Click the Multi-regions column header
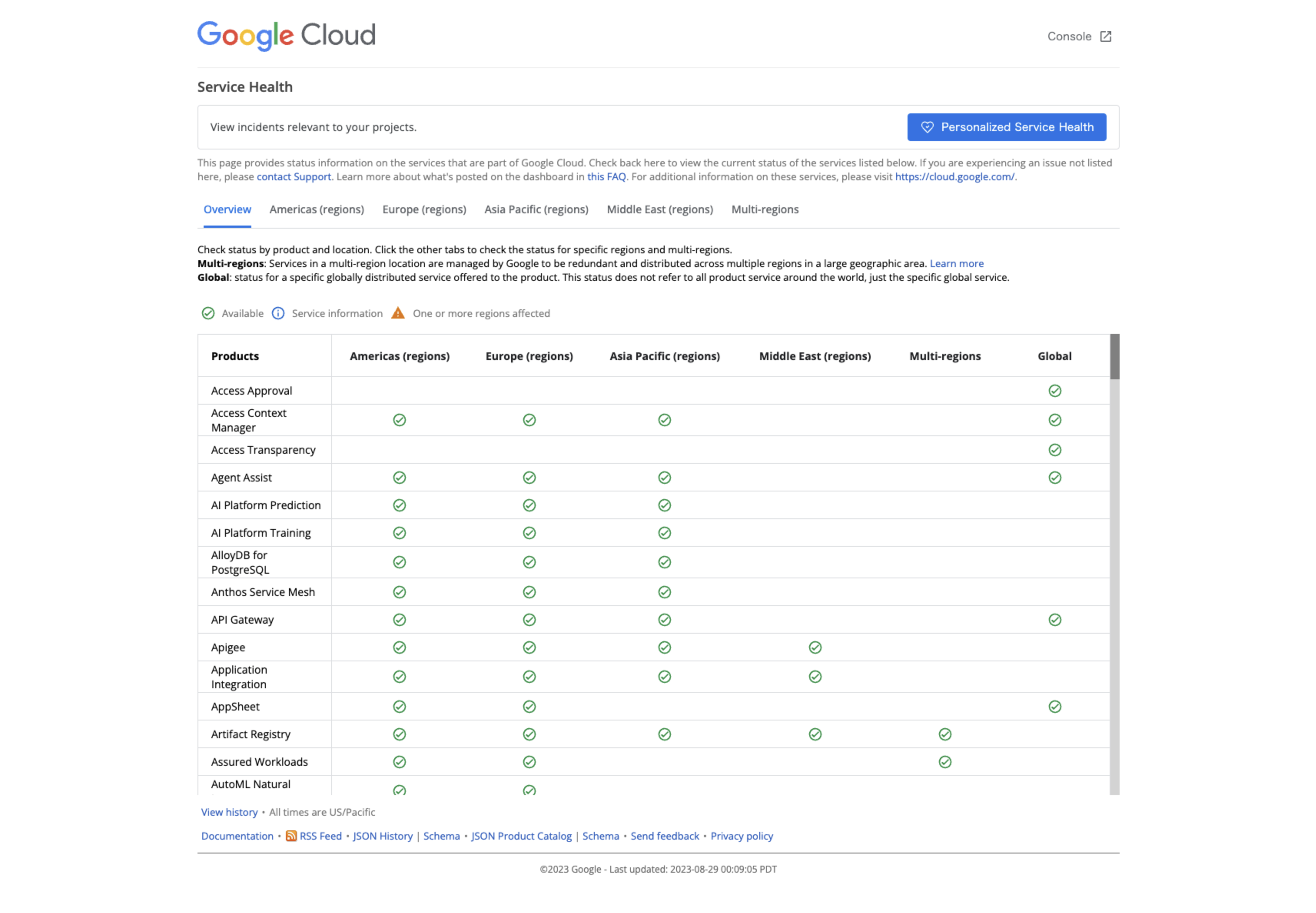The height and width of the screenshot is (913, 1316). click(x=945, y=356)
